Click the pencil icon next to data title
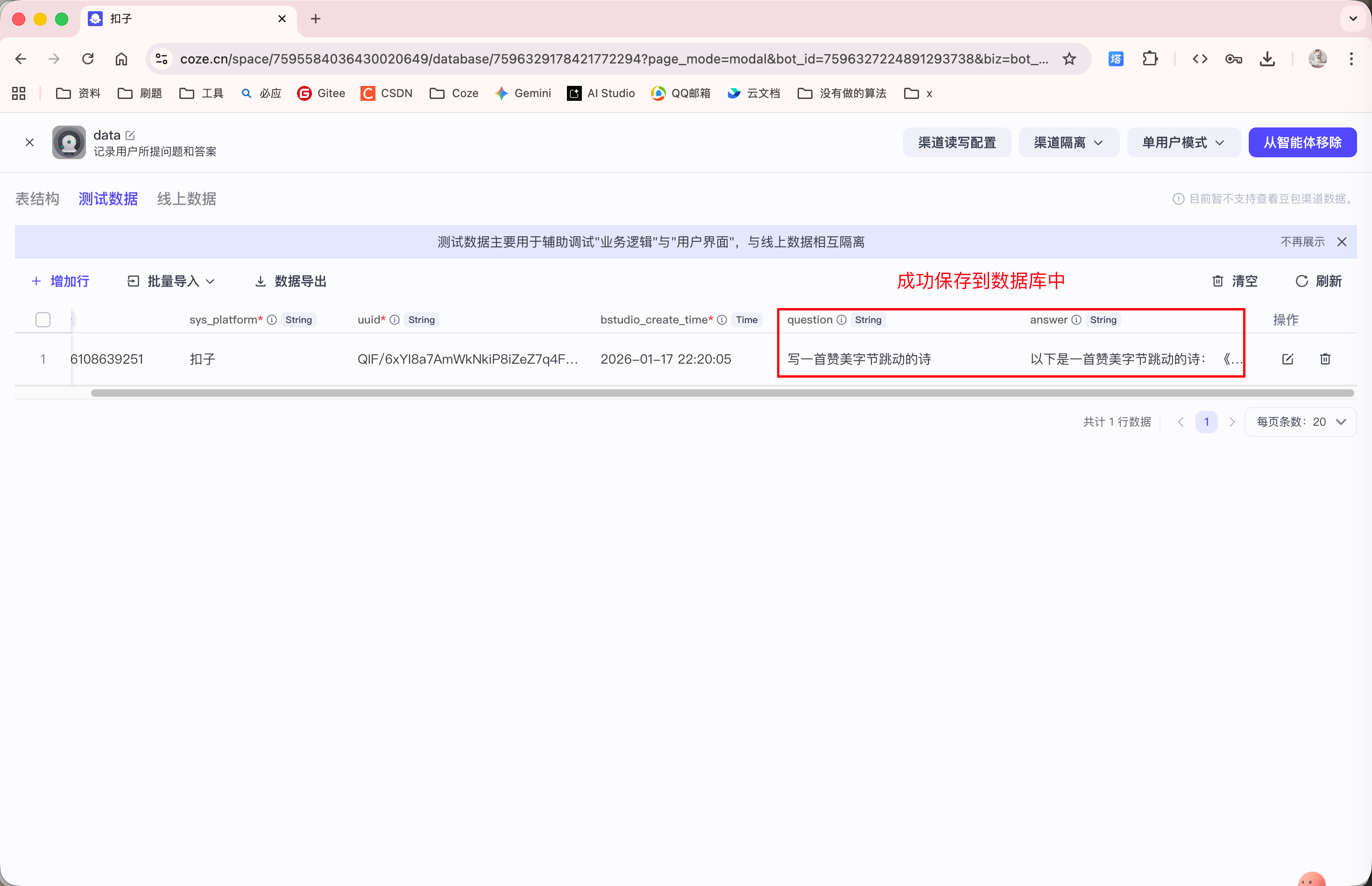The width and height of the screenshot is (1372, 886). 131,135
